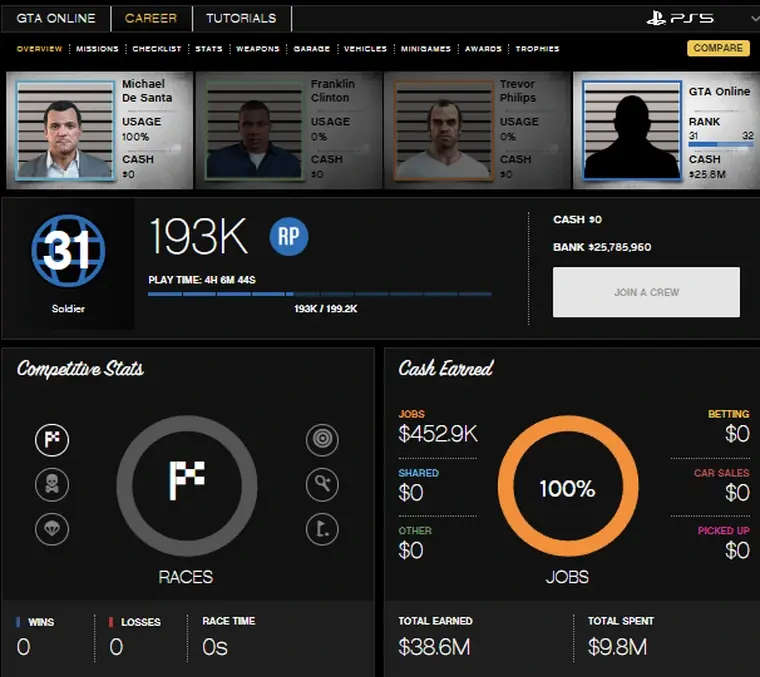Click the GTA Online rank progress bar
760x677 pixels.
click(x=721, y=144)
